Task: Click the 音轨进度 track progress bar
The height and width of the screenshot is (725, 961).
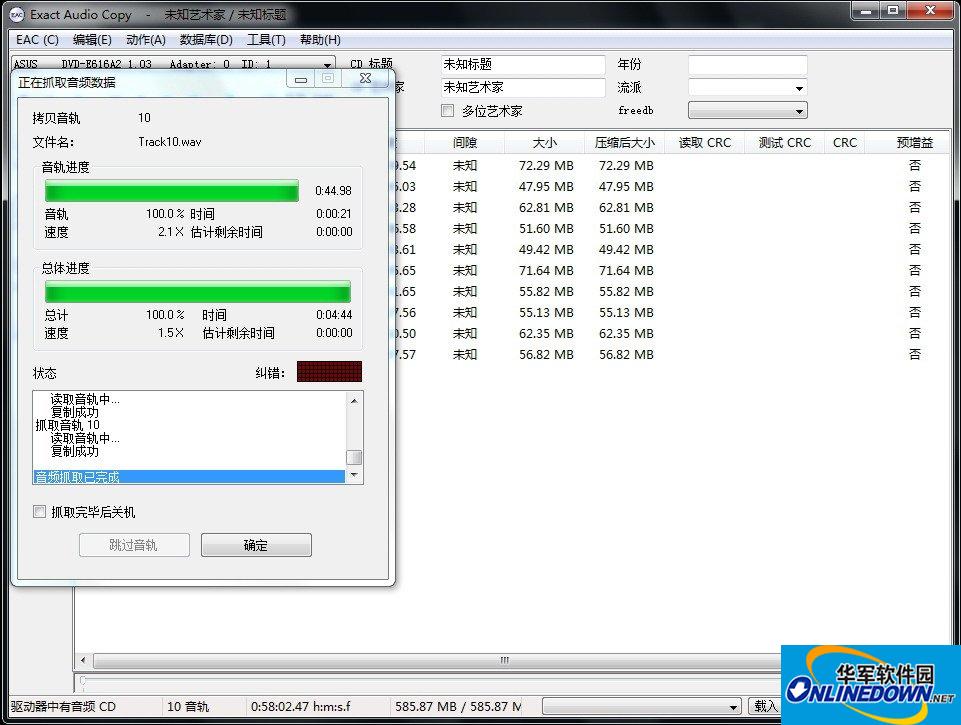Action: tap(172, 191)
